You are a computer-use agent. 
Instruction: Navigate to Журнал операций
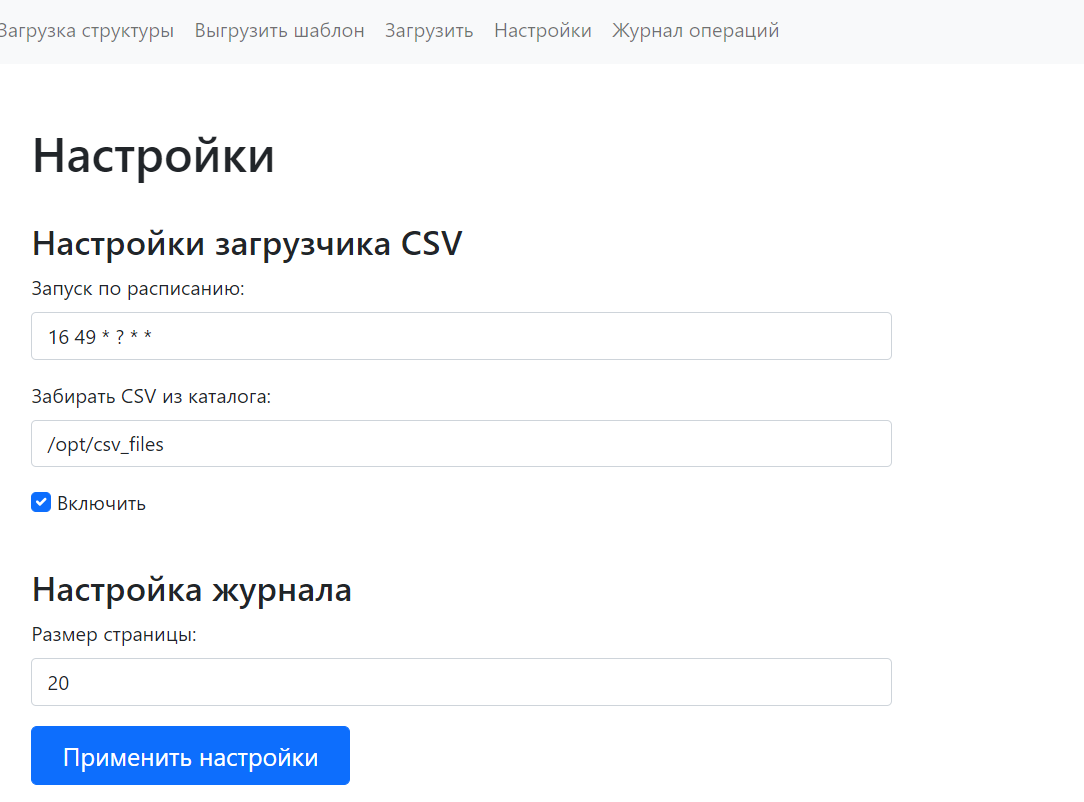696,30
